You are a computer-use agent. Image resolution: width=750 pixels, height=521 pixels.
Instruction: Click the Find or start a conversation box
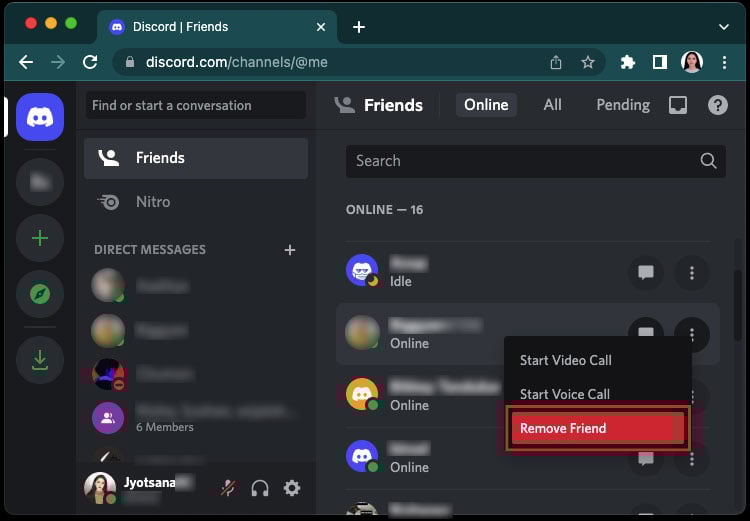(196, 105)
